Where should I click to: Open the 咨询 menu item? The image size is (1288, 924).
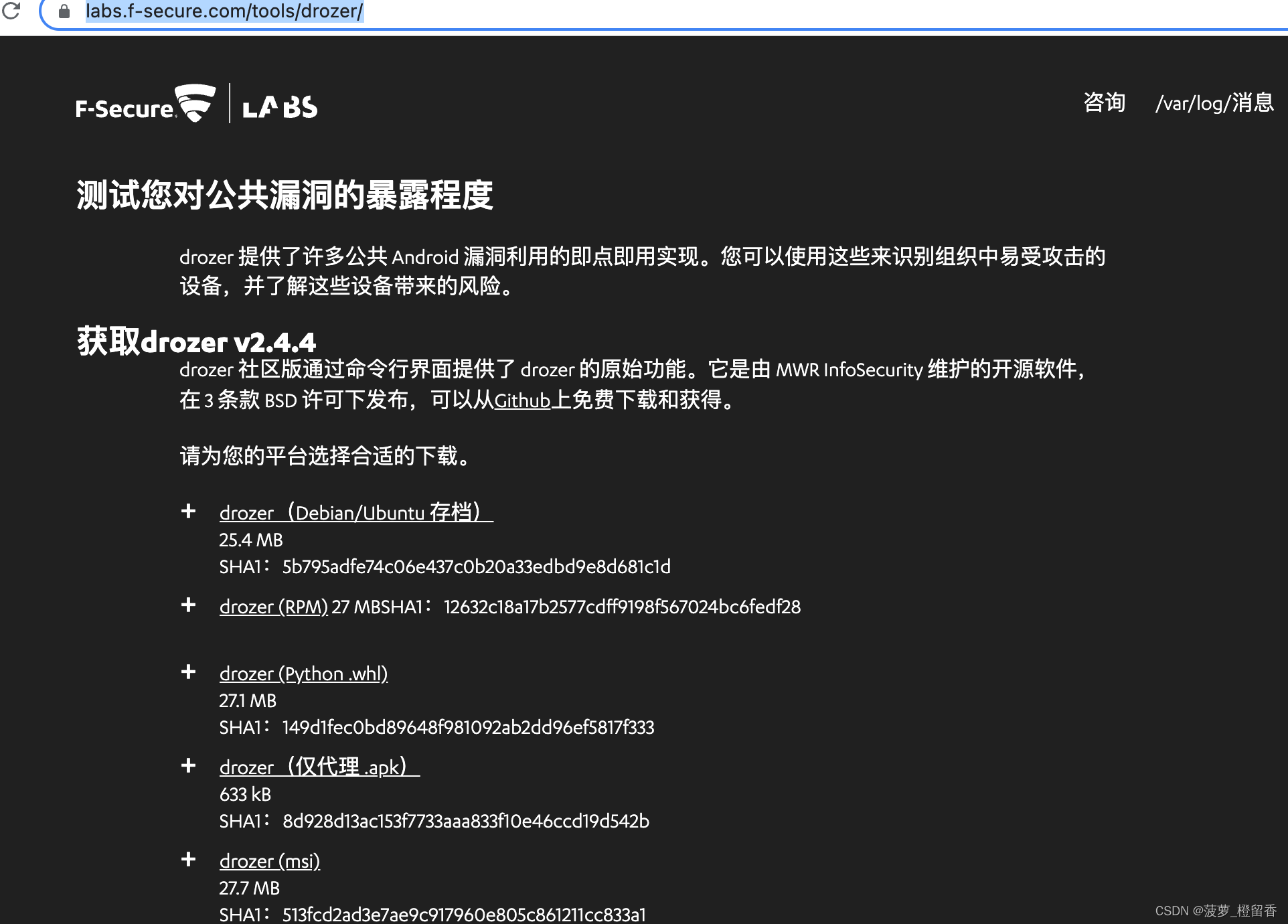[x=1105, y=104]
